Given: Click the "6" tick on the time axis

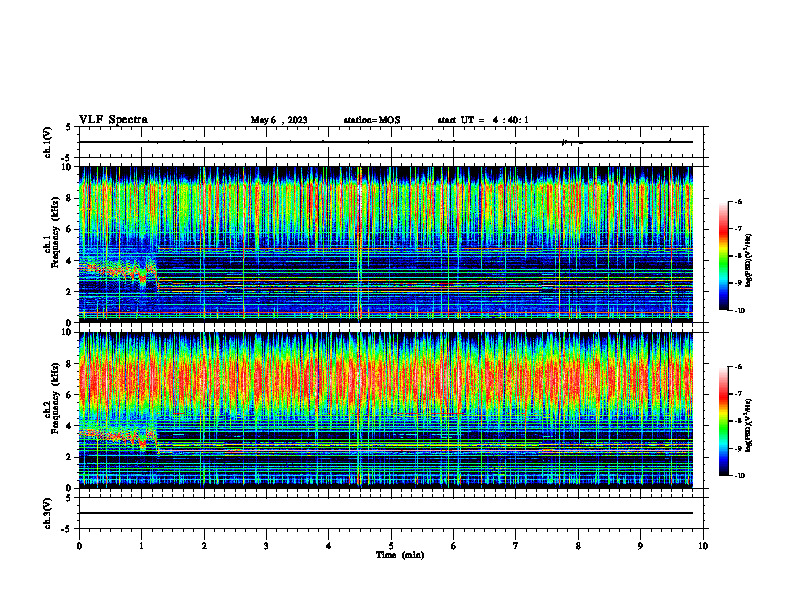Looking at the screenshot, I should (x=453, y=546).
